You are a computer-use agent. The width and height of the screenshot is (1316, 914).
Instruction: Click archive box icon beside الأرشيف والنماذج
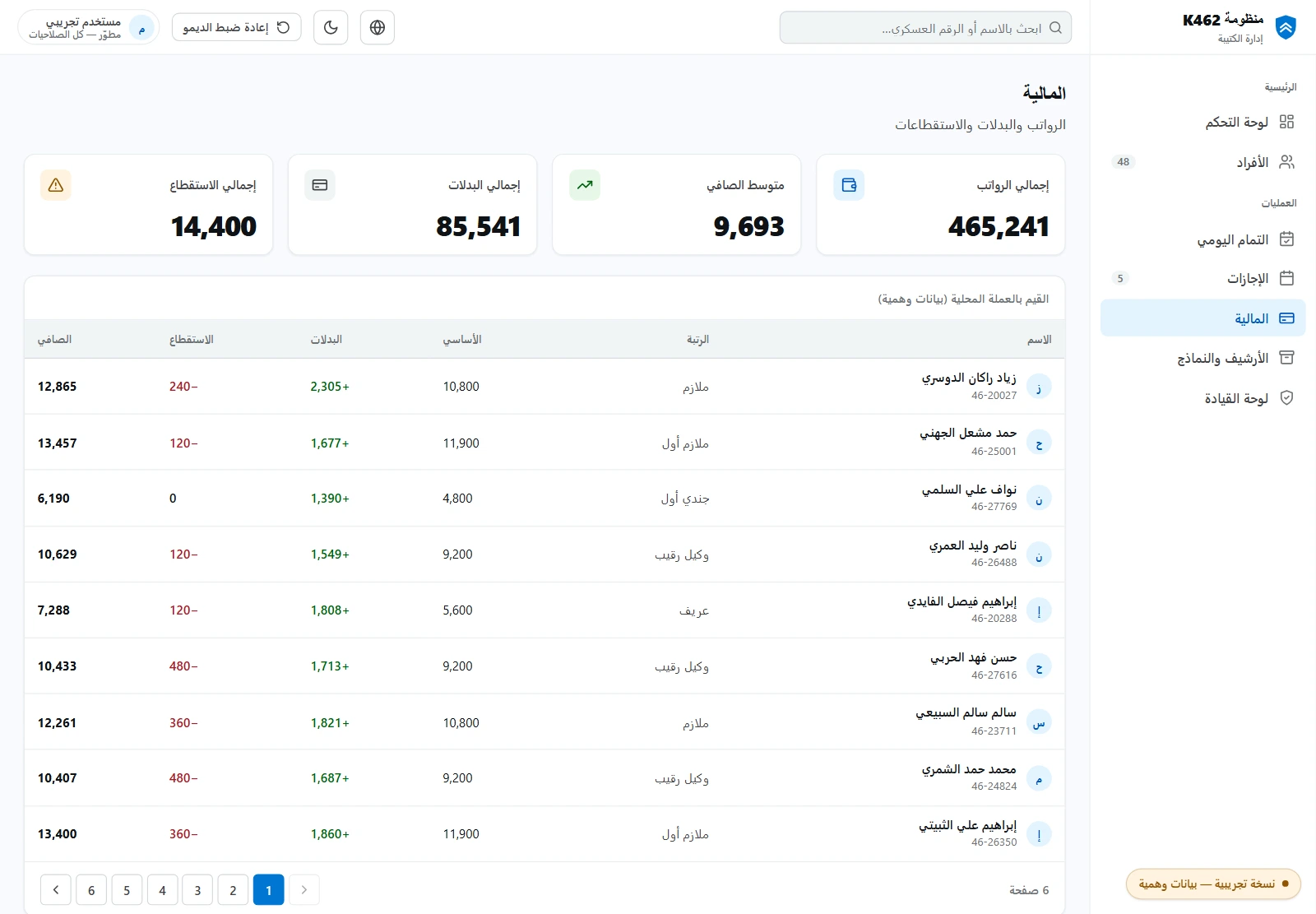[x=1287, y=358]
